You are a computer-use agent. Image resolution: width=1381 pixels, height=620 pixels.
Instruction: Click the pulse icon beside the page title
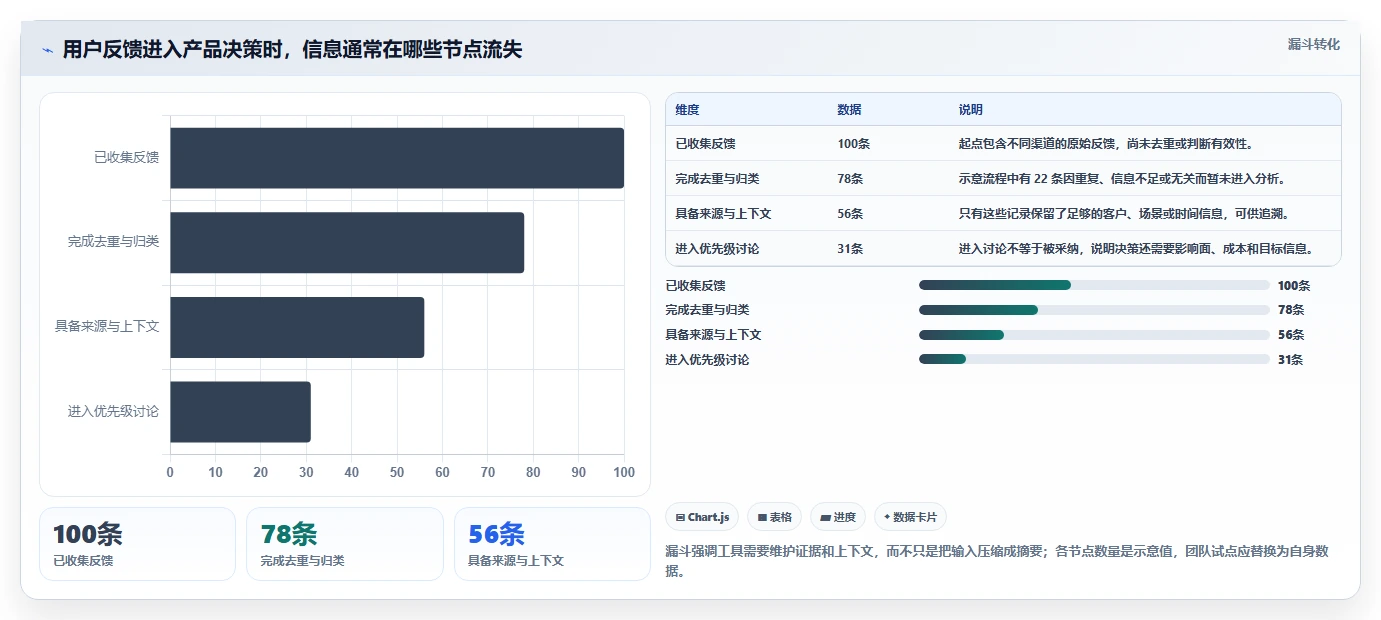(47, 50)
